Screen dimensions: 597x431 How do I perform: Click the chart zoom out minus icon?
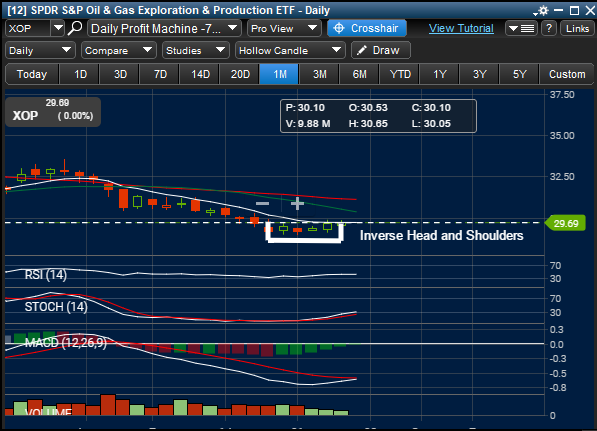click(262, 204)
